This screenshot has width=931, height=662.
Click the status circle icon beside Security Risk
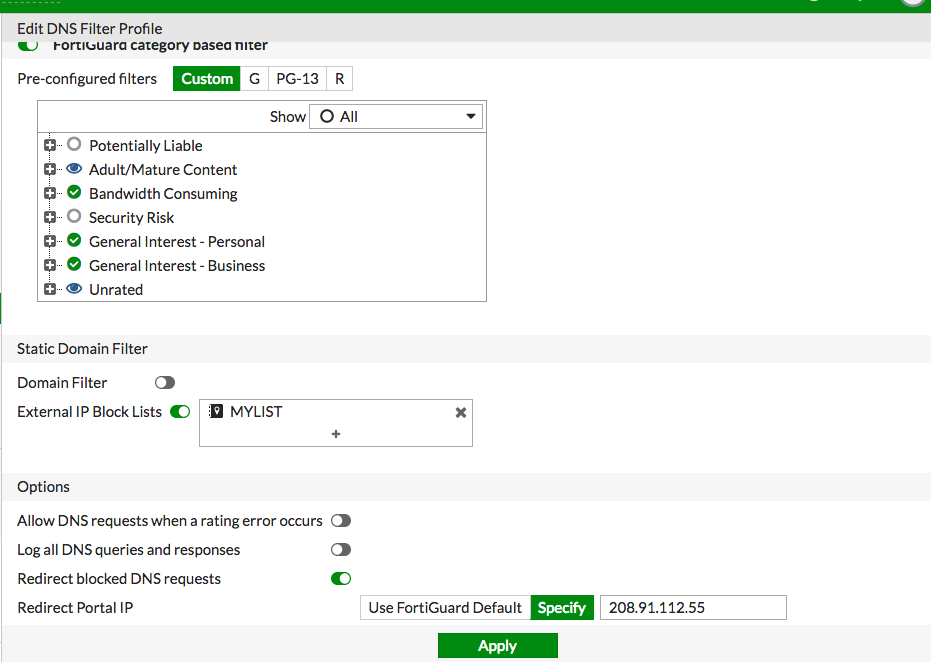point(73,217)
